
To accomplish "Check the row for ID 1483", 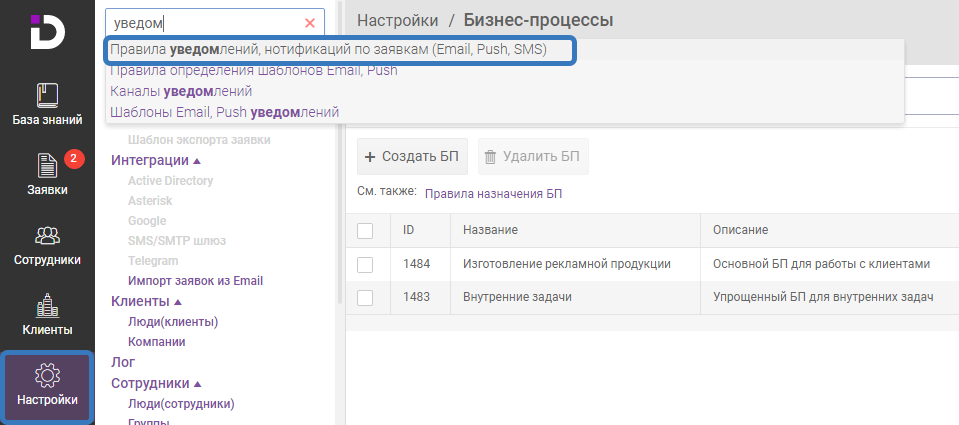I will point(365,298).
